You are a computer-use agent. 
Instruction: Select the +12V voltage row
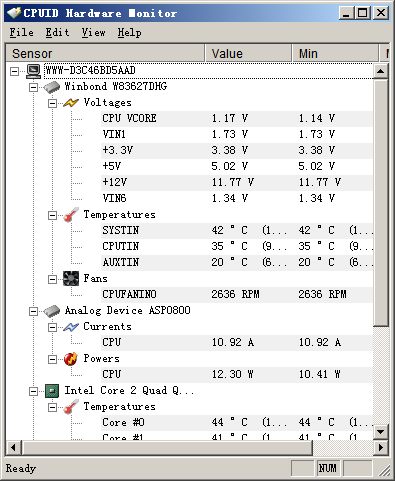237,183
